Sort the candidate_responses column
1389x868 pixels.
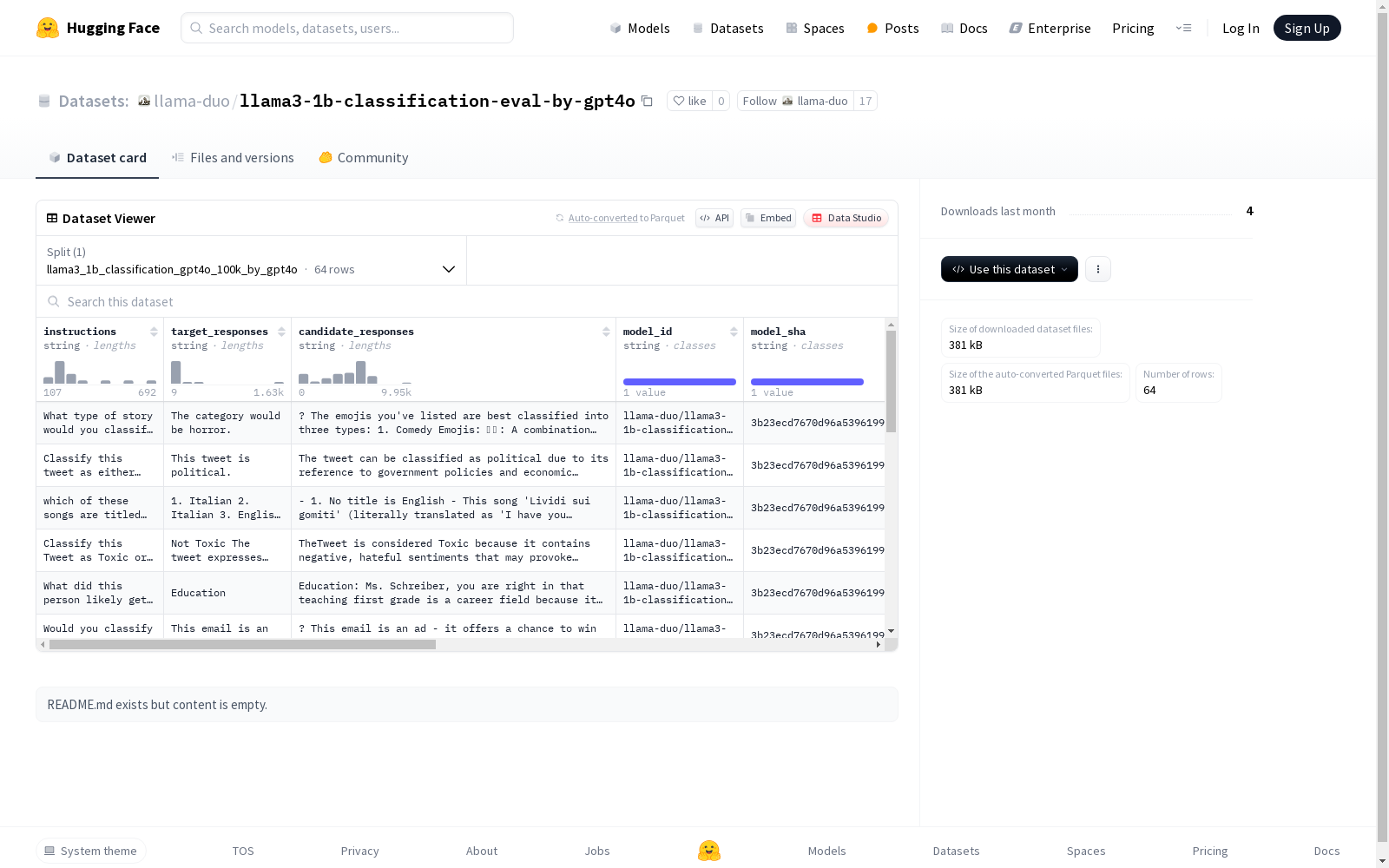pyautogui.click(x=606, y=332)
